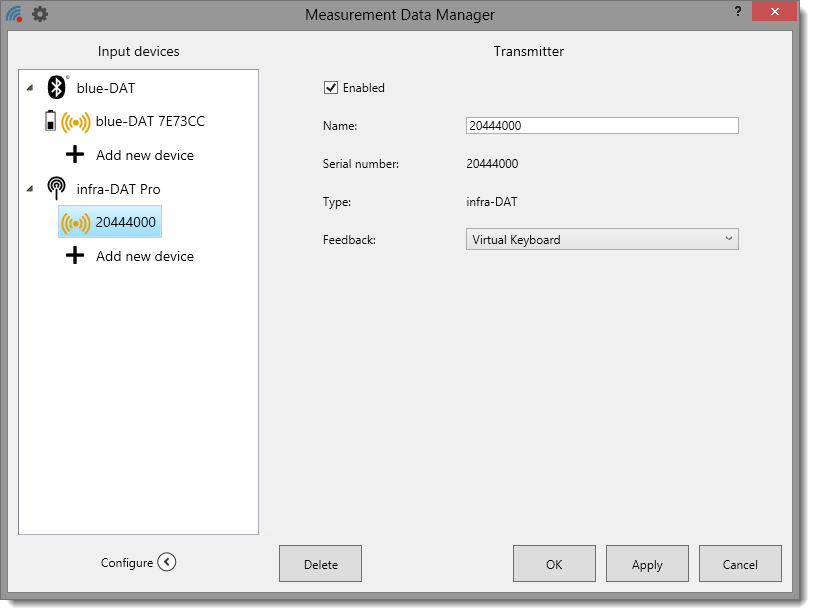Click the orange signal icon of transmitter 20444000
This screenshot has height=615, width=815.
[75, 223]
